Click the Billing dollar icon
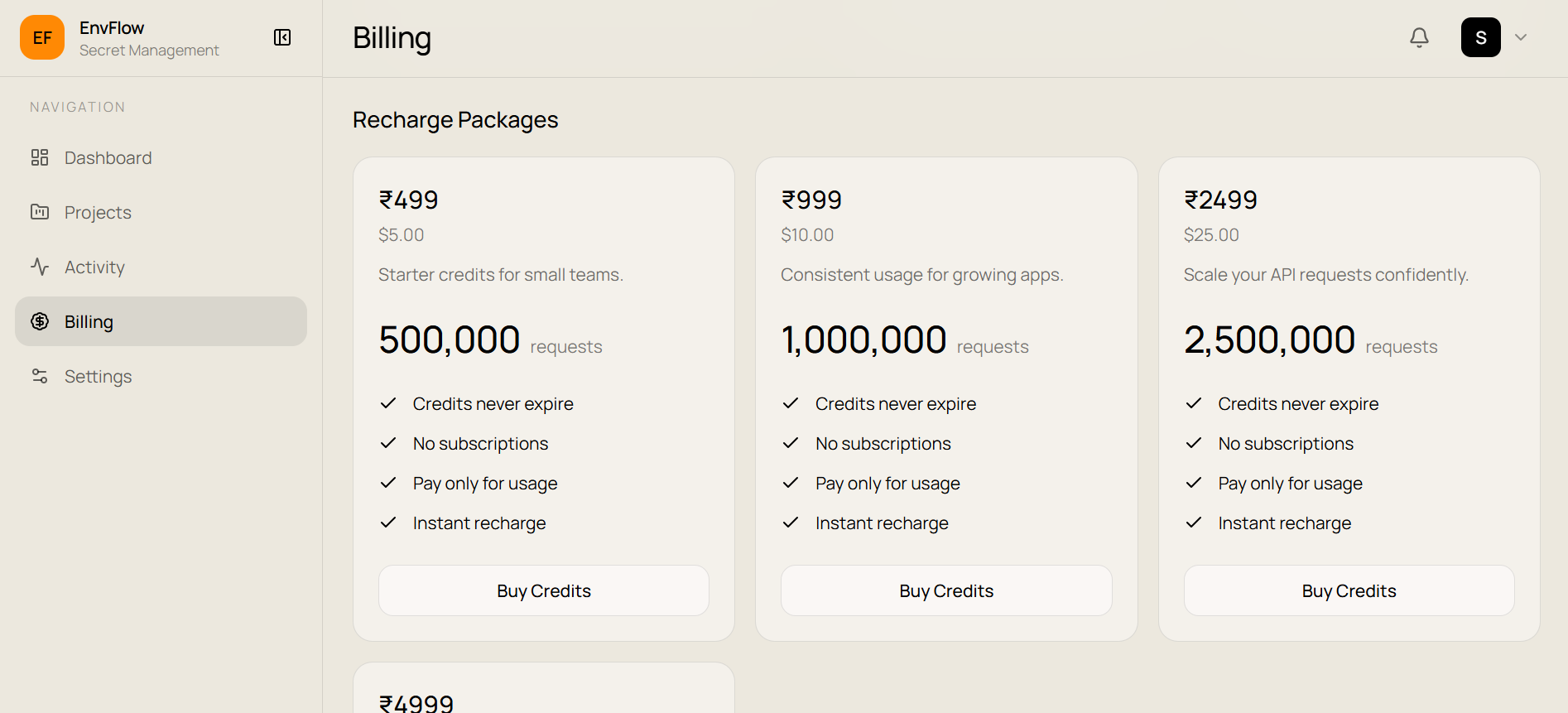 40,321
